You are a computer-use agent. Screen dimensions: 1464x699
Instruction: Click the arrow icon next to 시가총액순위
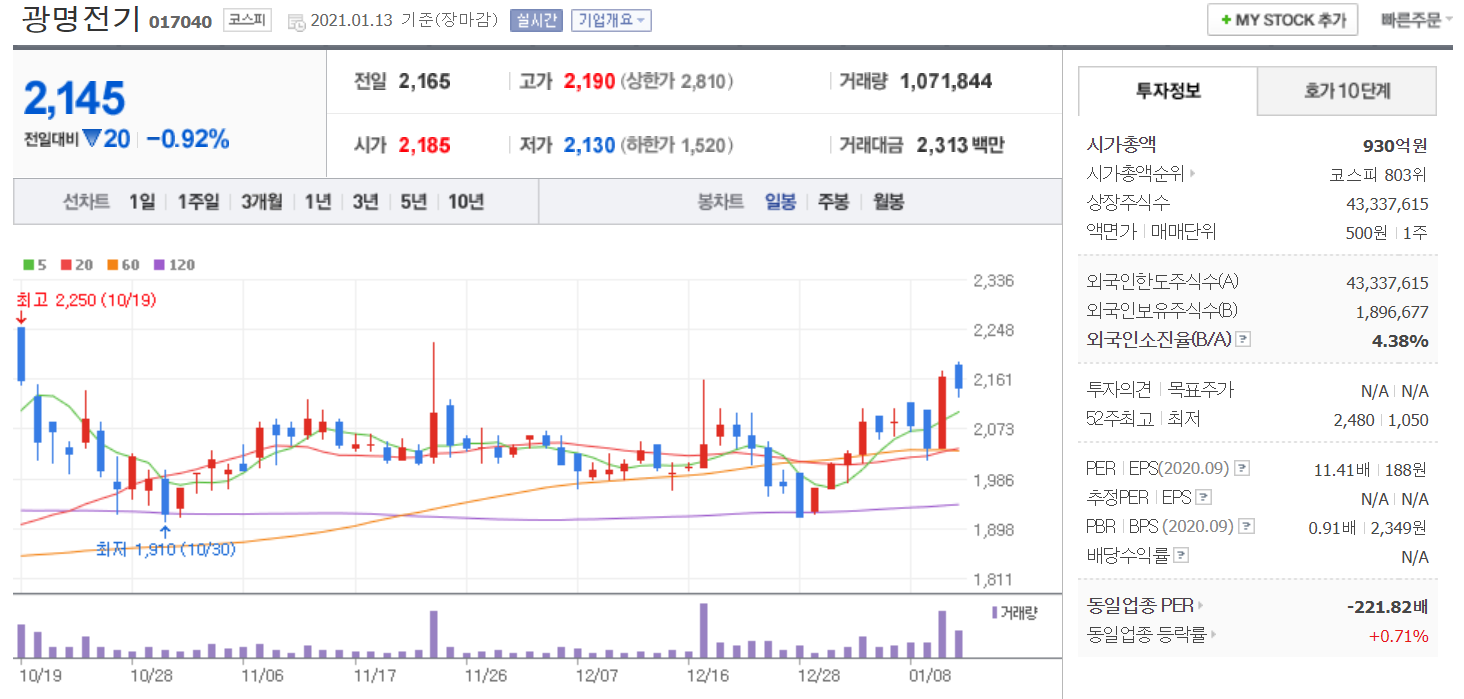click(x=1191, y=175)
